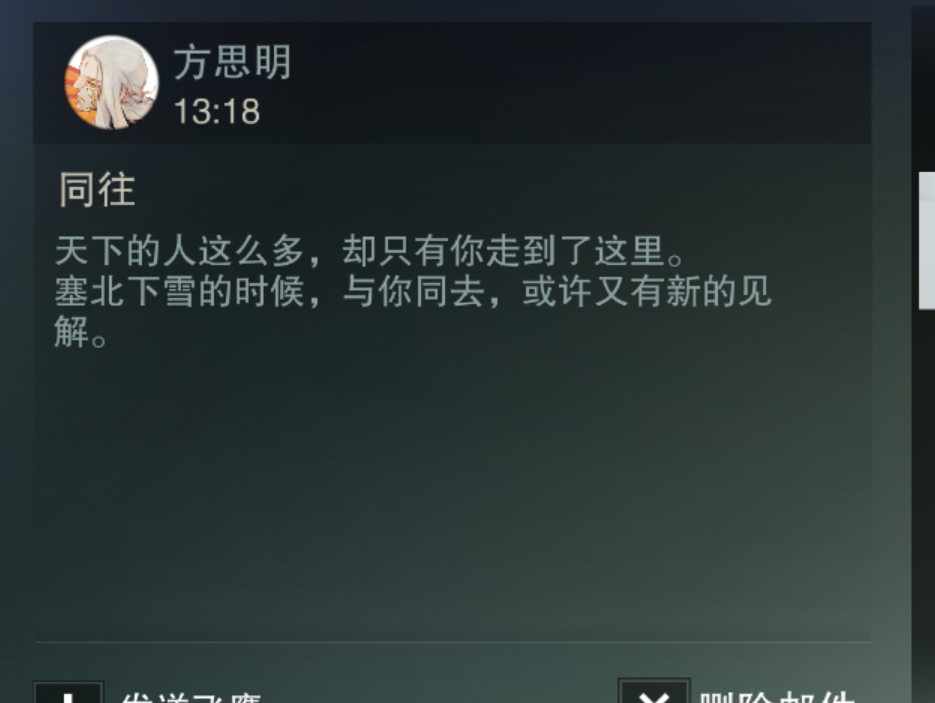Screen dimensions: 935x703
Task: Select the sender name 方思明
Action: click(233, 62)
